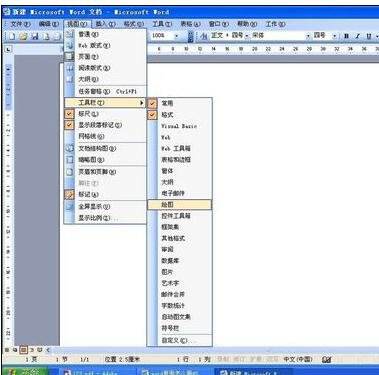Choose 页面 (Print Layout) in the View menu
Viewport: 379px width, 375px height.
(x=106, y=57)
